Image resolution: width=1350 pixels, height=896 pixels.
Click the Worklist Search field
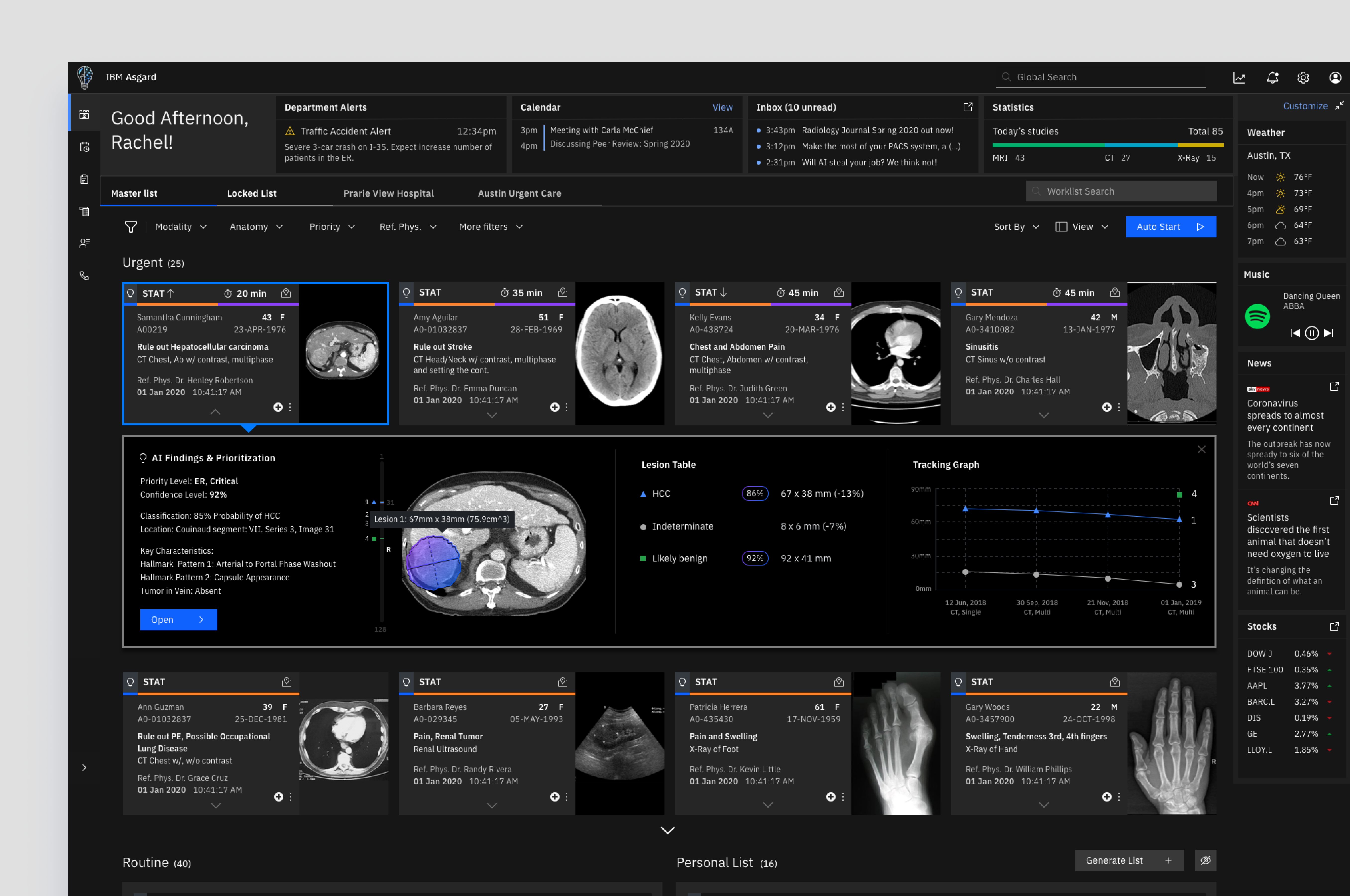click(1121, 191)
